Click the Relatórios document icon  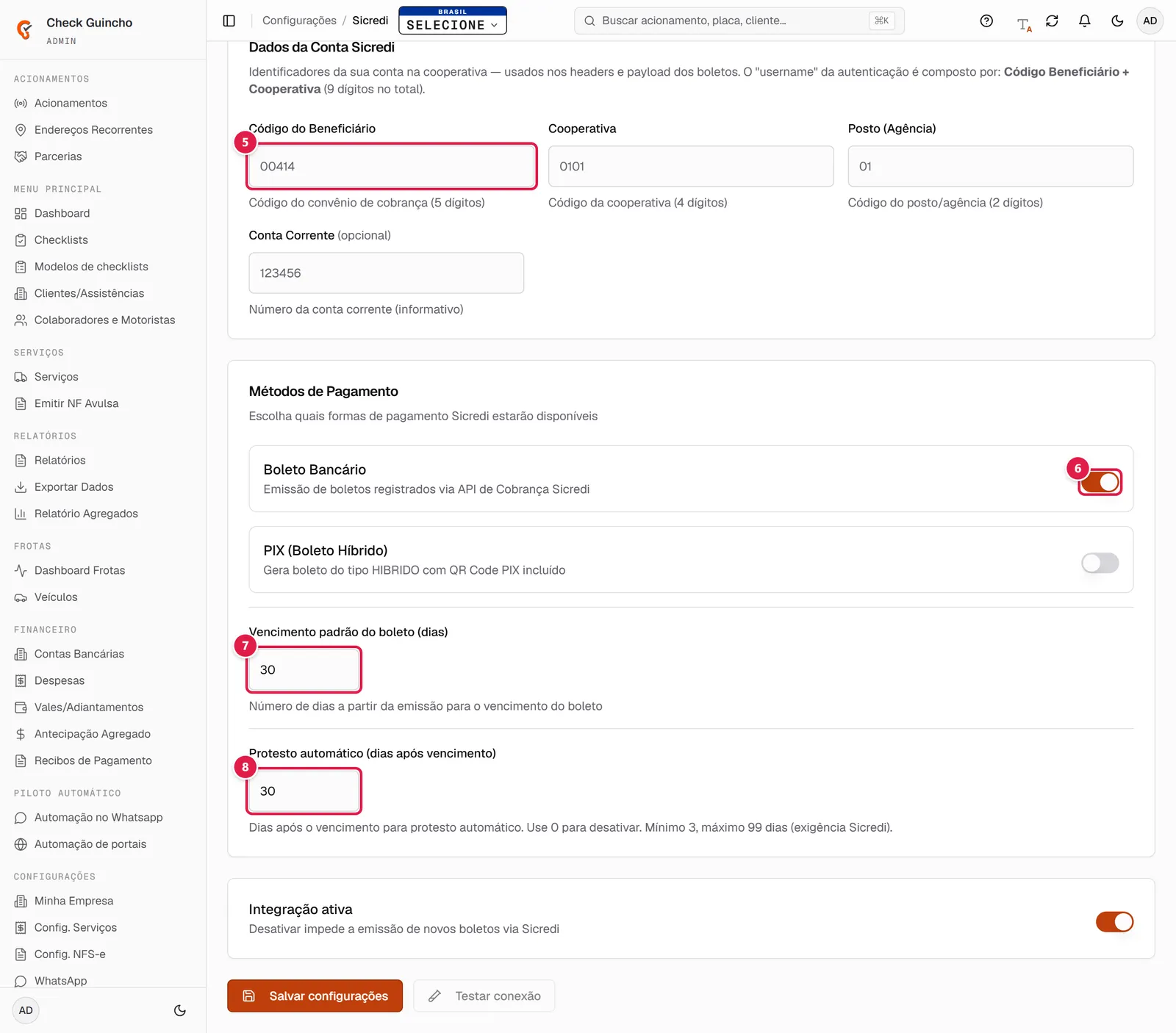click(x=21, y=460)
